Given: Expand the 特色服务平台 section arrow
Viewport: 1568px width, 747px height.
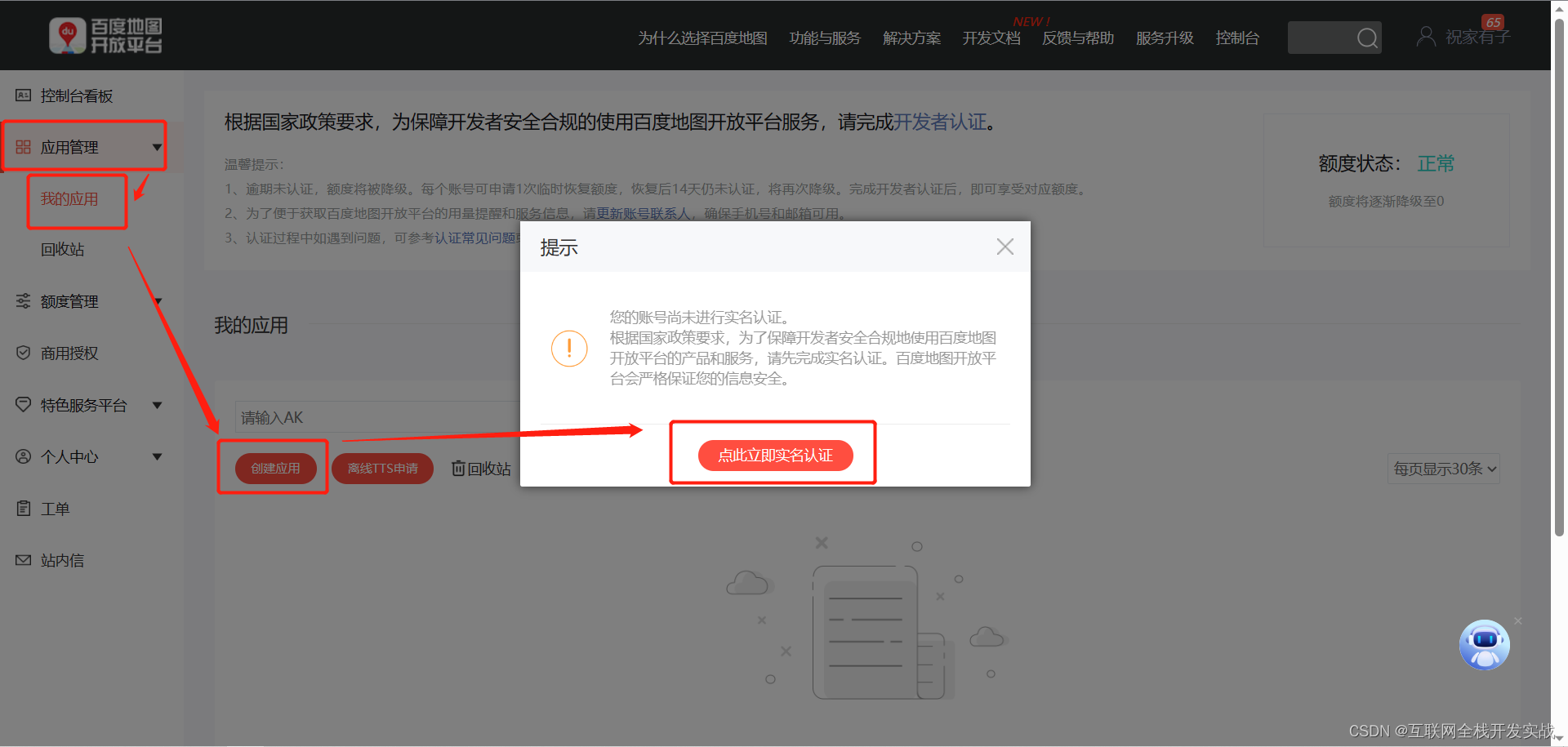Looking at the screenshot, I should point(158,405).
